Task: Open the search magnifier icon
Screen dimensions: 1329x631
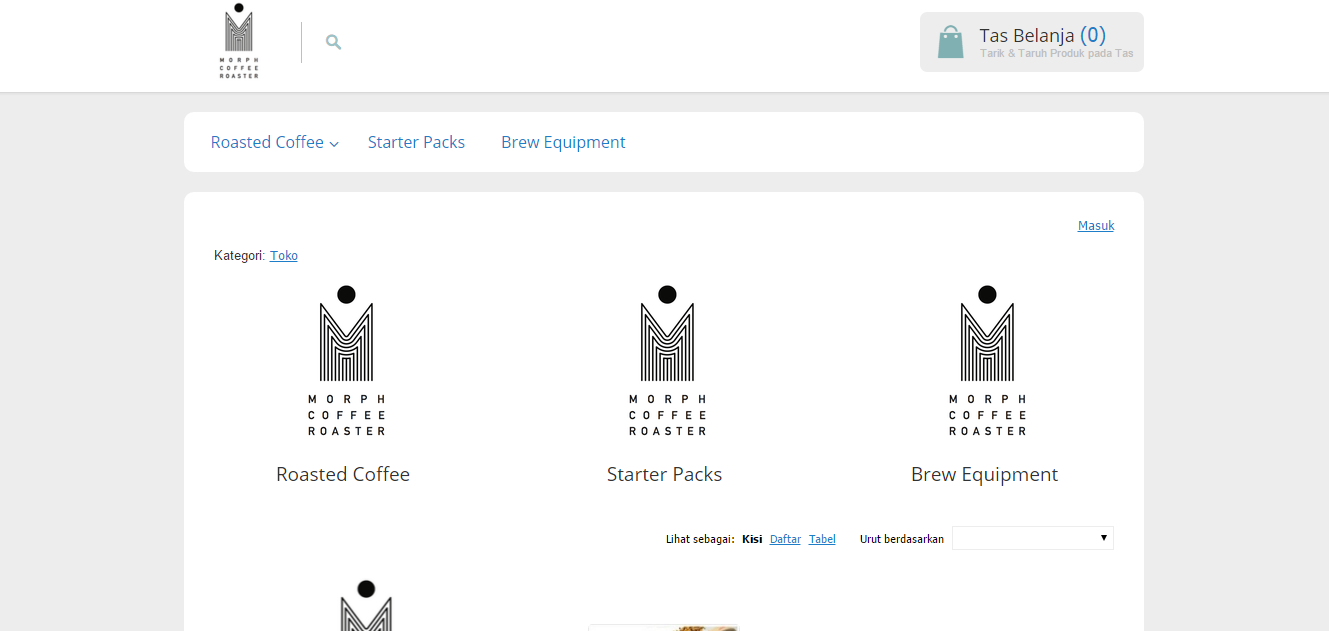Action: [x=334, y=42]
